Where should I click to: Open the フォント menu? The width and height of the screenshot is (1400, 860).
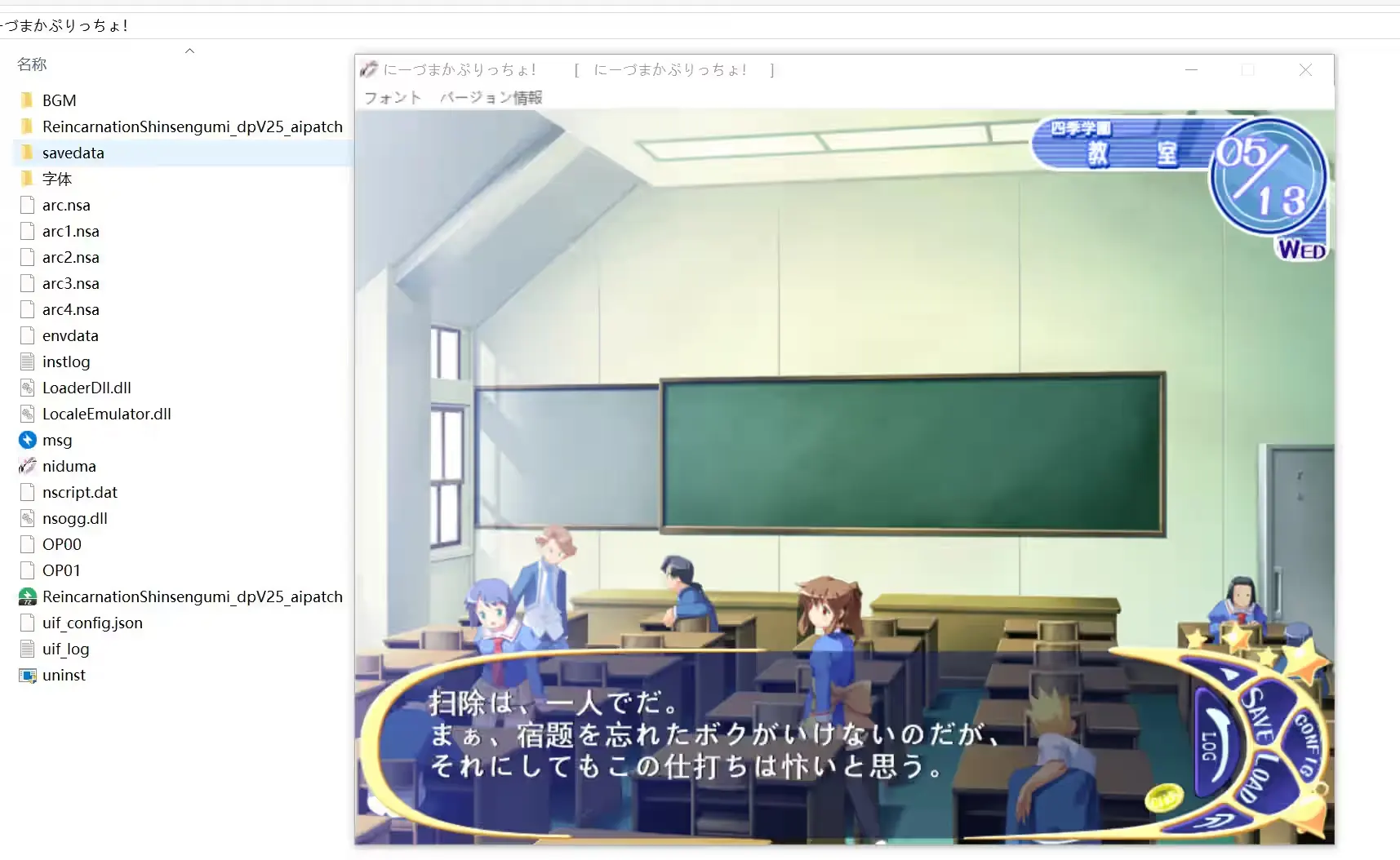click(x=393, y=97)
